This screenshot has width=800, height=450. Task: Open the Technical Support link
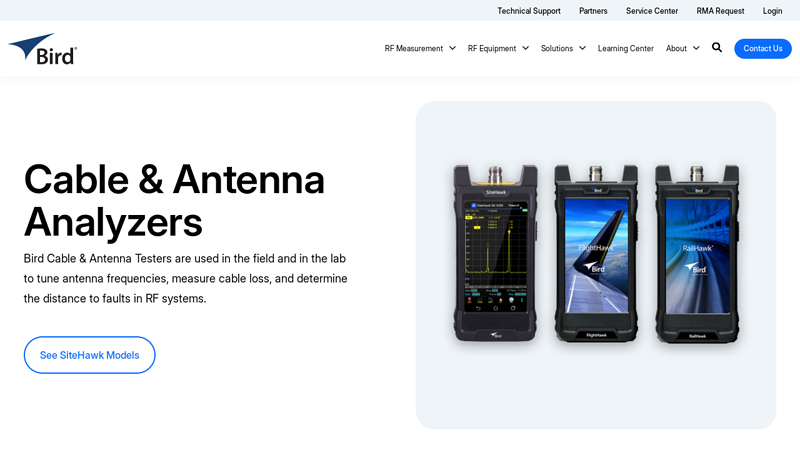point(529,11)
